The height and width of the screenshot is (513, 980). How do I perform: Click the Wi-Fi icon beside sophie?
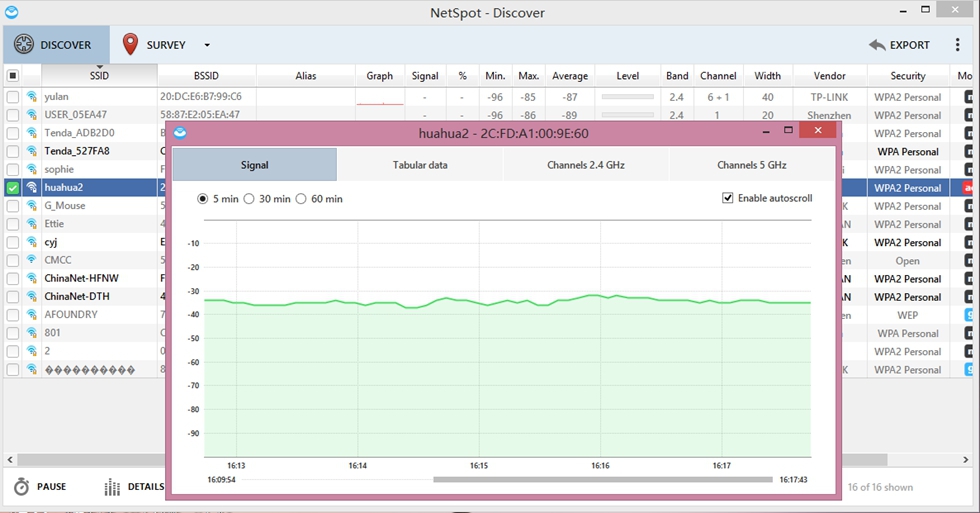[31, 169]
